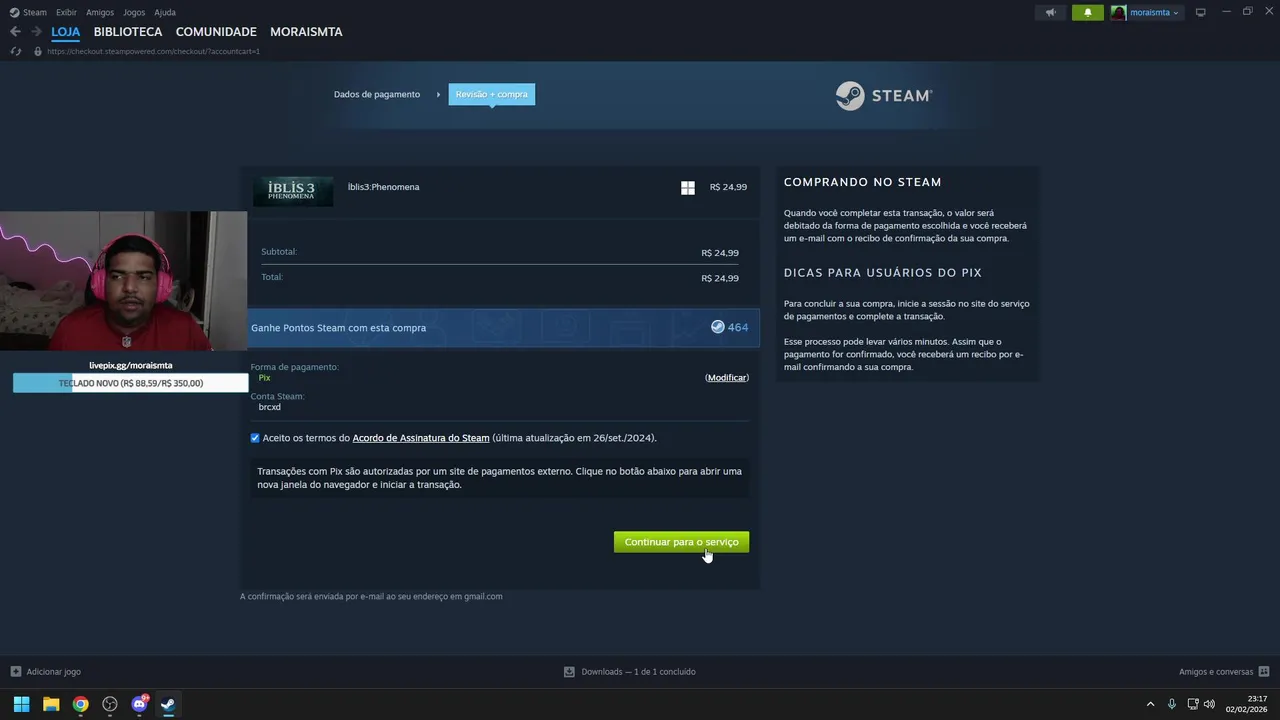Click the padlock icon beside the URL

pos(38,51)
